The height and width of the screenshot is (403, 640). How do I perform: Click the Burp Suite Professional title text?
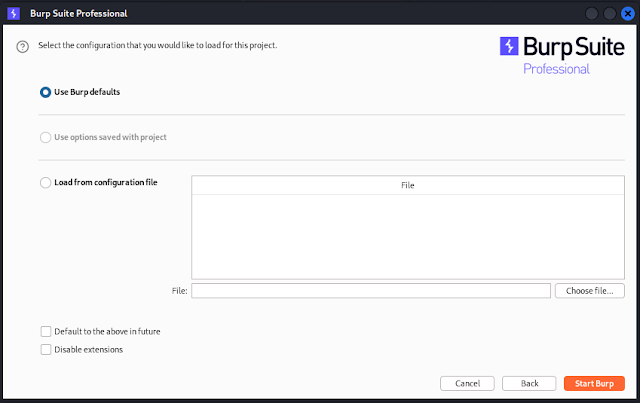coord(78,14)
